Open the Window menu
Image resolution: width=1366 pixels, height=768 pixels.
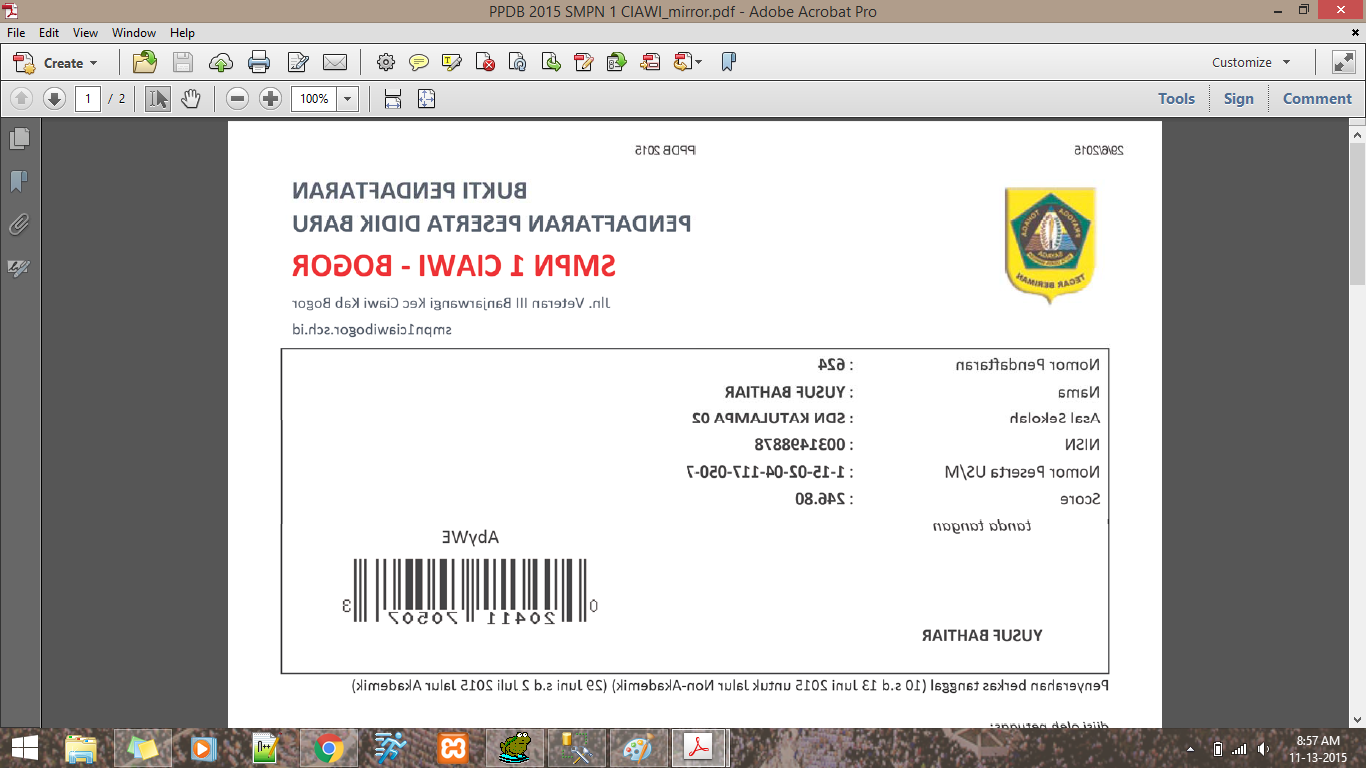tap(134, 33)
